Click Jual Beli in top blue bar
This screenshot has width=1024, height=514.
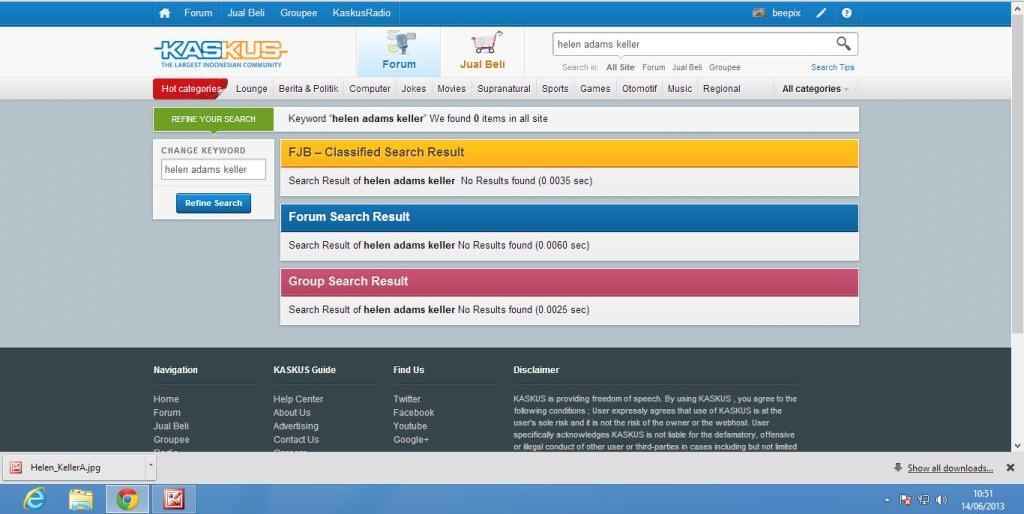[x=246, y=13]
